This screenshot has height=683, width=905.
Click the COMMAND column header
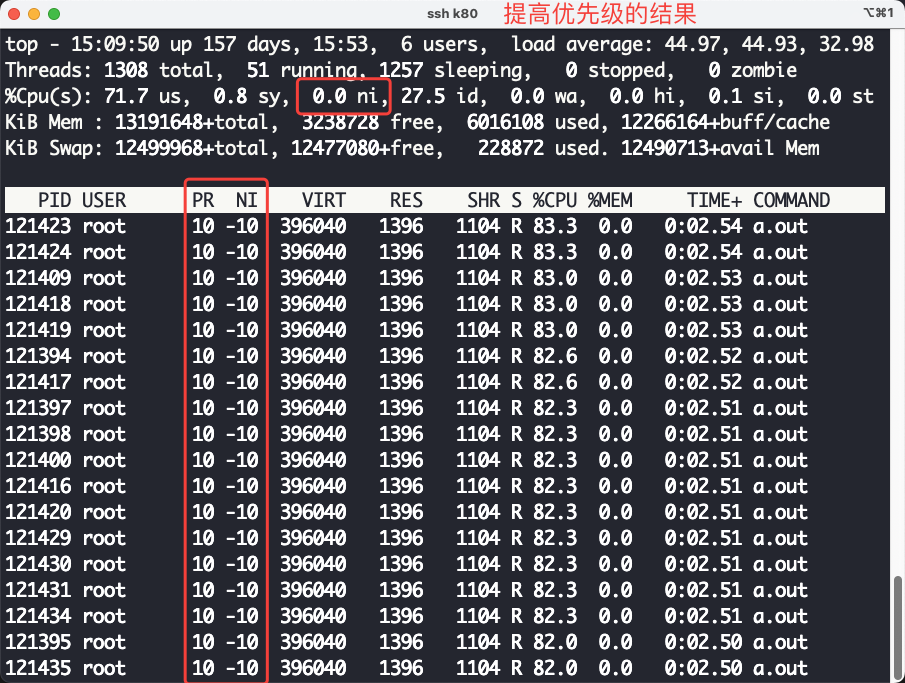(x=792, y=200)
